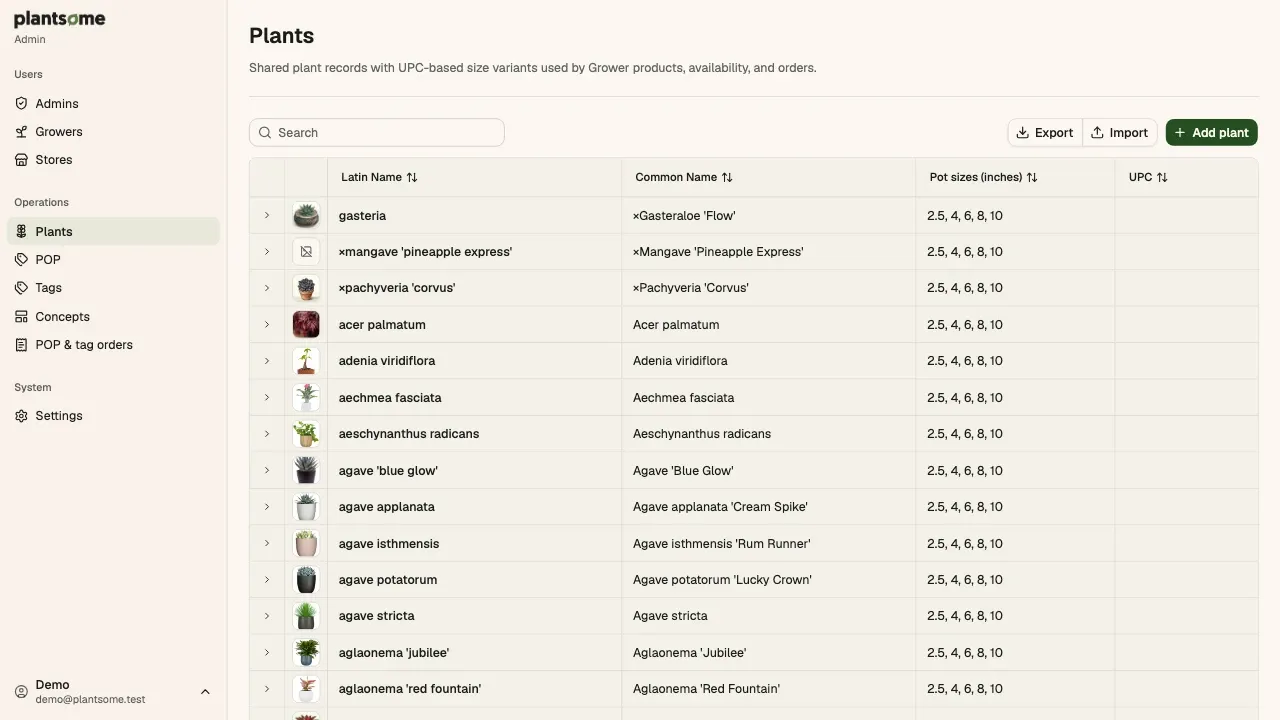Click the Plants icon in the sidebar
Image resolution: width=1280 pixels, height=720 pixels.
pos(21,231)
